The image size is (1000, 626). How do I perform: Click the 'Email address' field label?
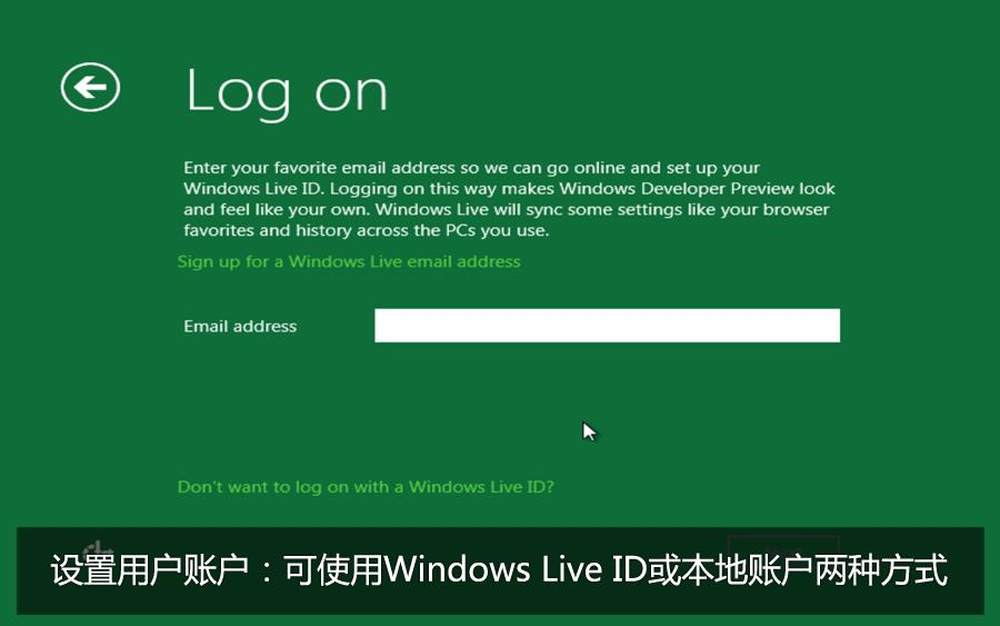coord(240,326)
